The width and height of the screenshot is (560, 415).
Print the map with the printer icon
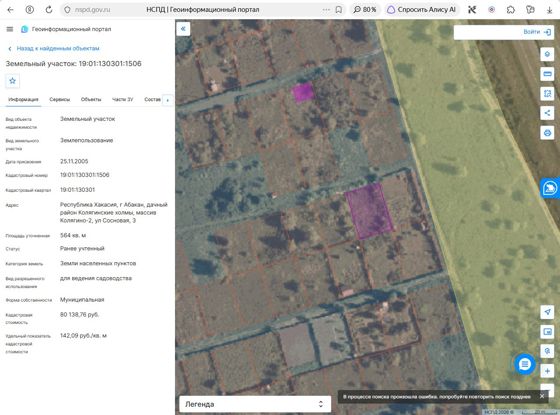(x=547, y=133)
